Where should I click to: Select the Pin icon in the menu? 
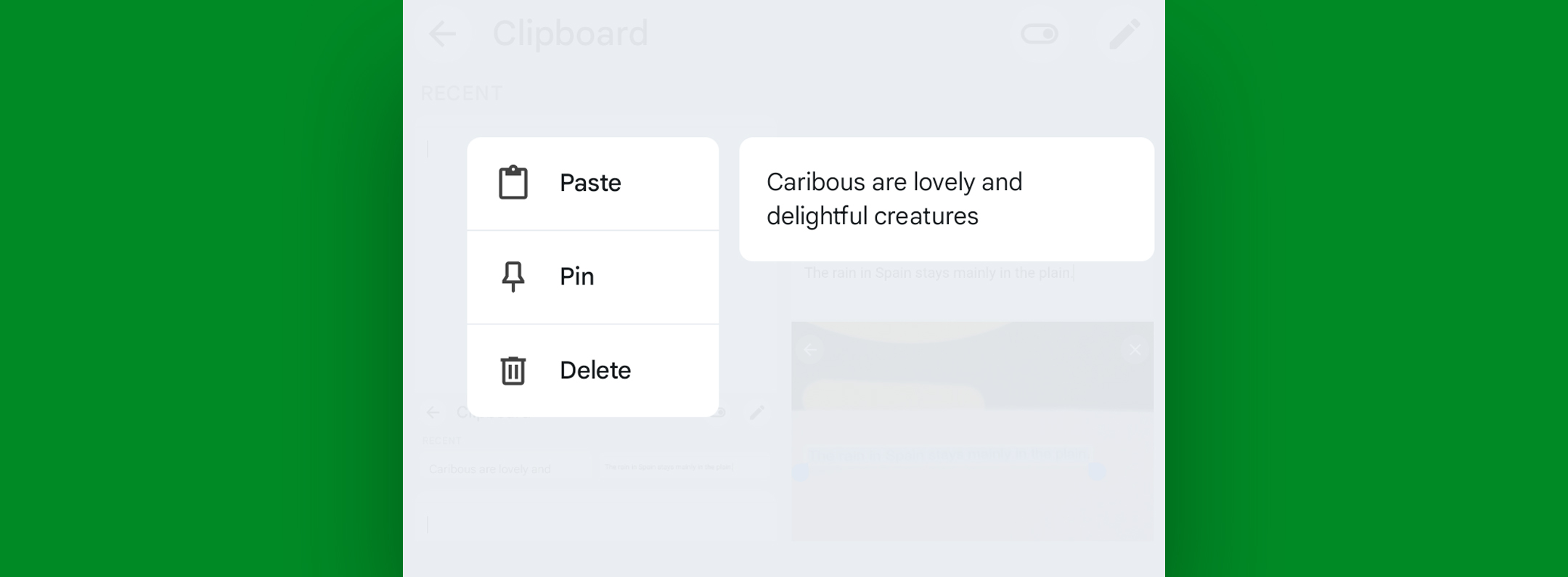tap(513, 277)
